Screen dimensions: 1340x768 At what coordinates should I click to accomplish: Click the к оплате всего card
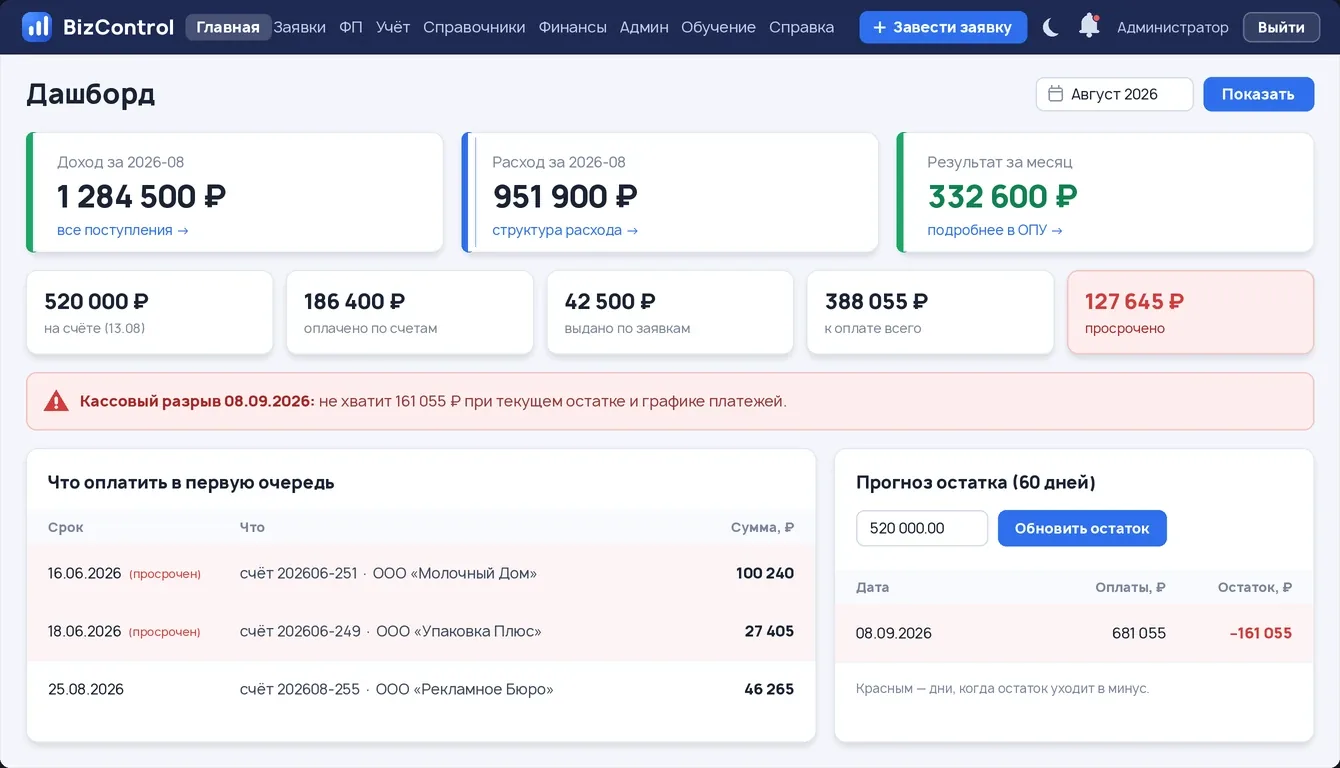(x=930, y=312)
